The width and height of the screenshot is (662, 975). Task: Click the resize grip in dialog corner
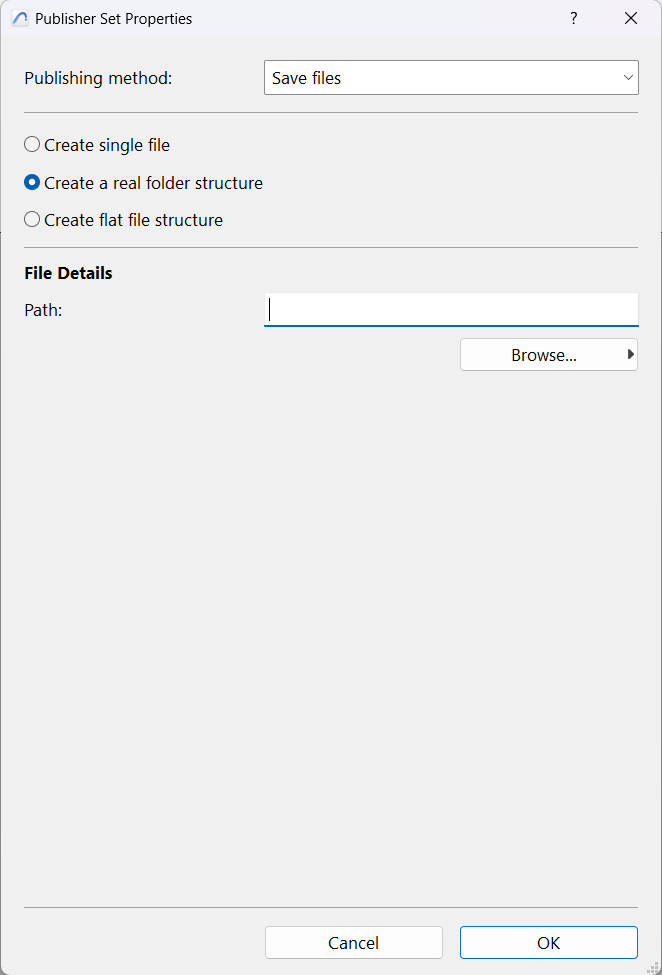coord(653,968)
